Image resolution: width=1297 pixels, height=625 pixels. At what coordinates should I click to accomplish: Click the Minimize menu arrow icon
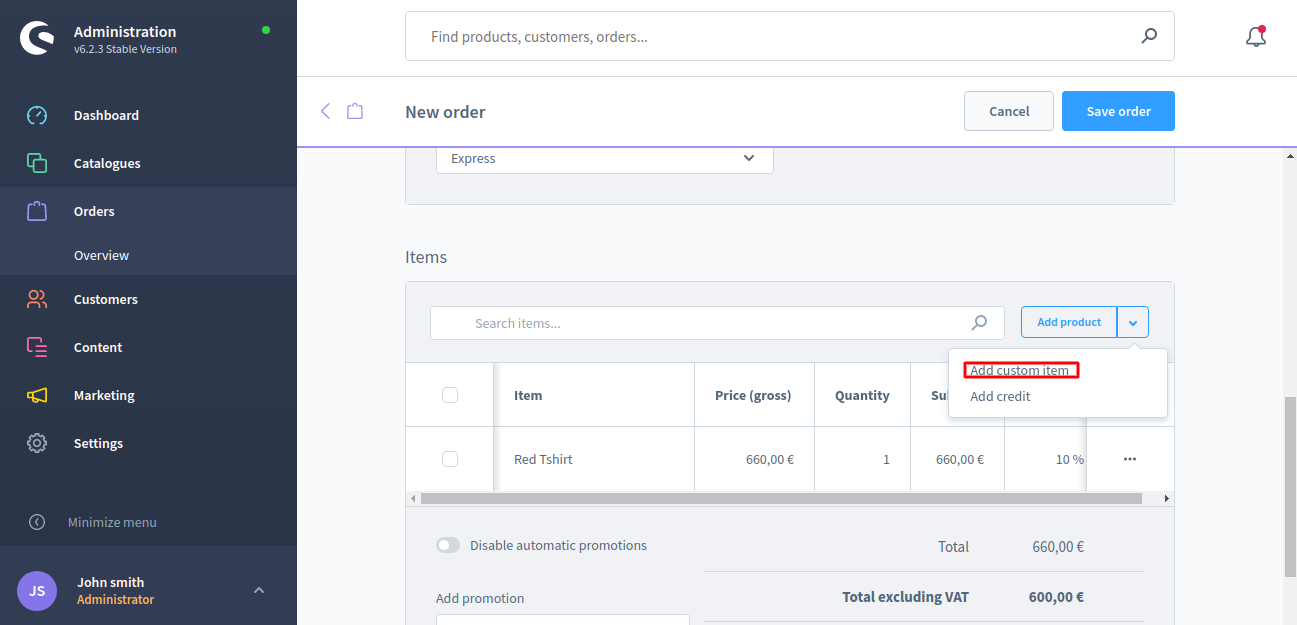[37, 522]
